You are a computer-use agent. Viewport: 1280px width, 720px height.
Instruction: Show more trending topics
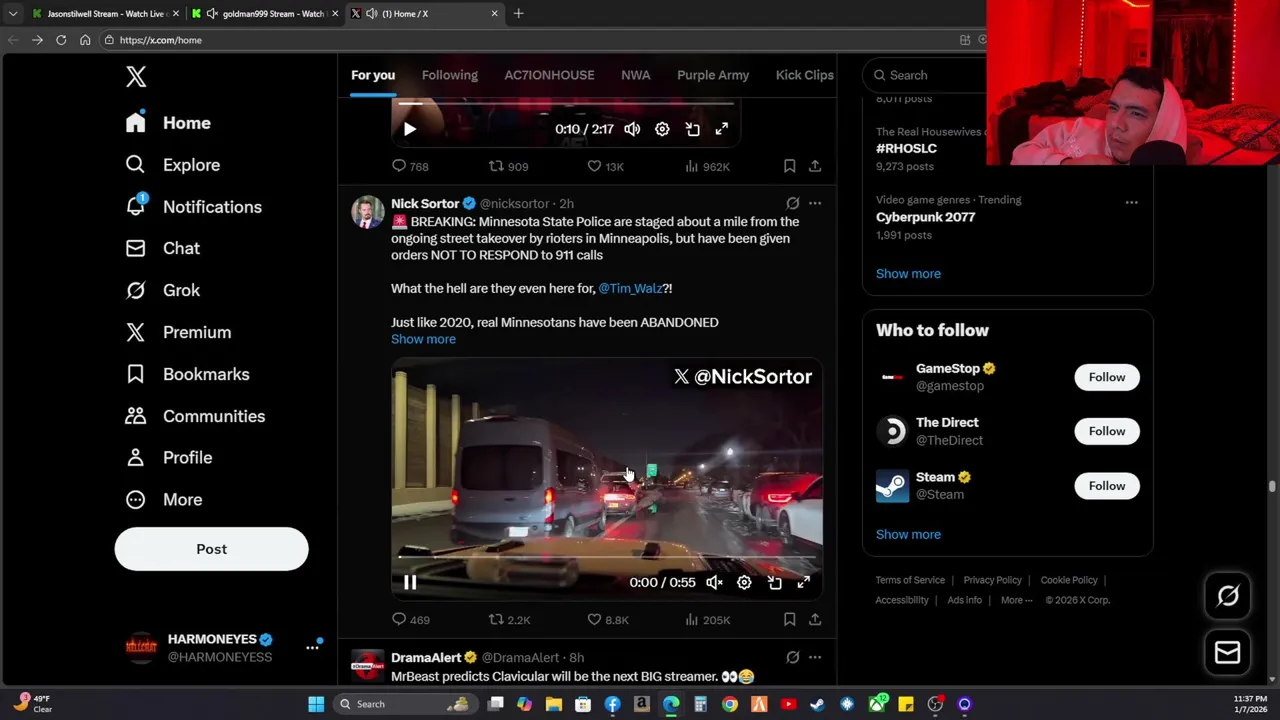click(908, 273)
